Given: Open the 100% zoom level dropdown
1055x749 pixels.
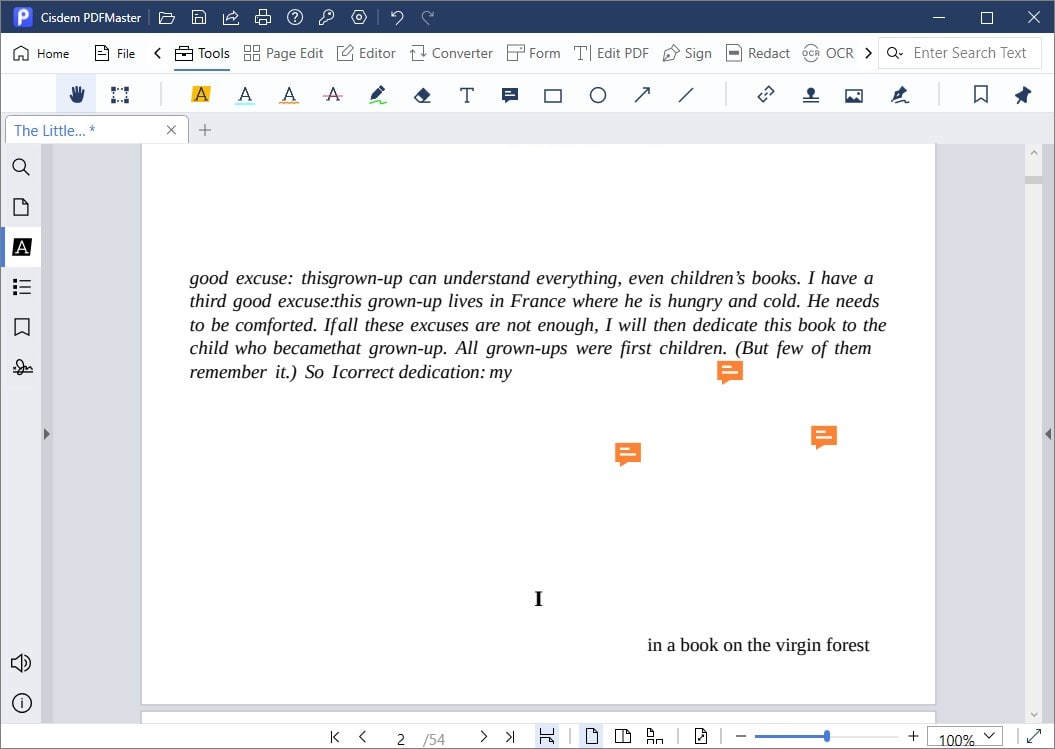Looking at the screenshot, I should (x=965, y=738).
